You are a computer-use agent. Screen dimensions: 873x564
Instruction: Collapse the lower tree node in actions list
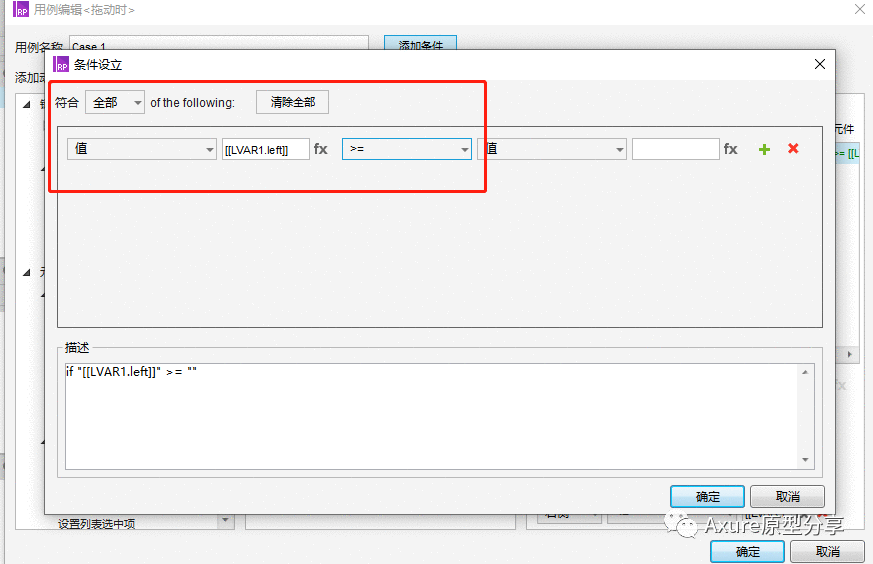pos(27,272)
